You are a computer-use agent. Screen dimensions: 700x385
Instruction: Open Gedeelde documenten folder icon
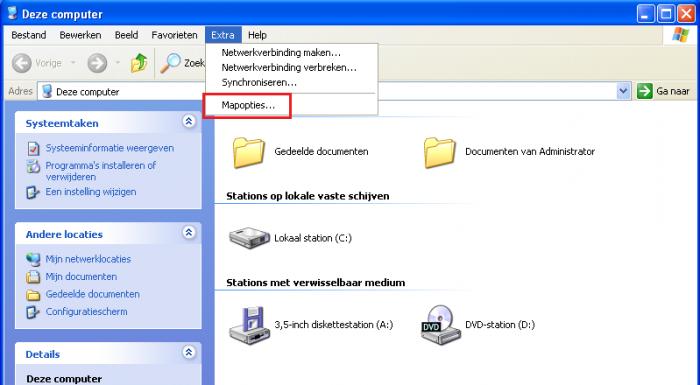tap(249, 152)
